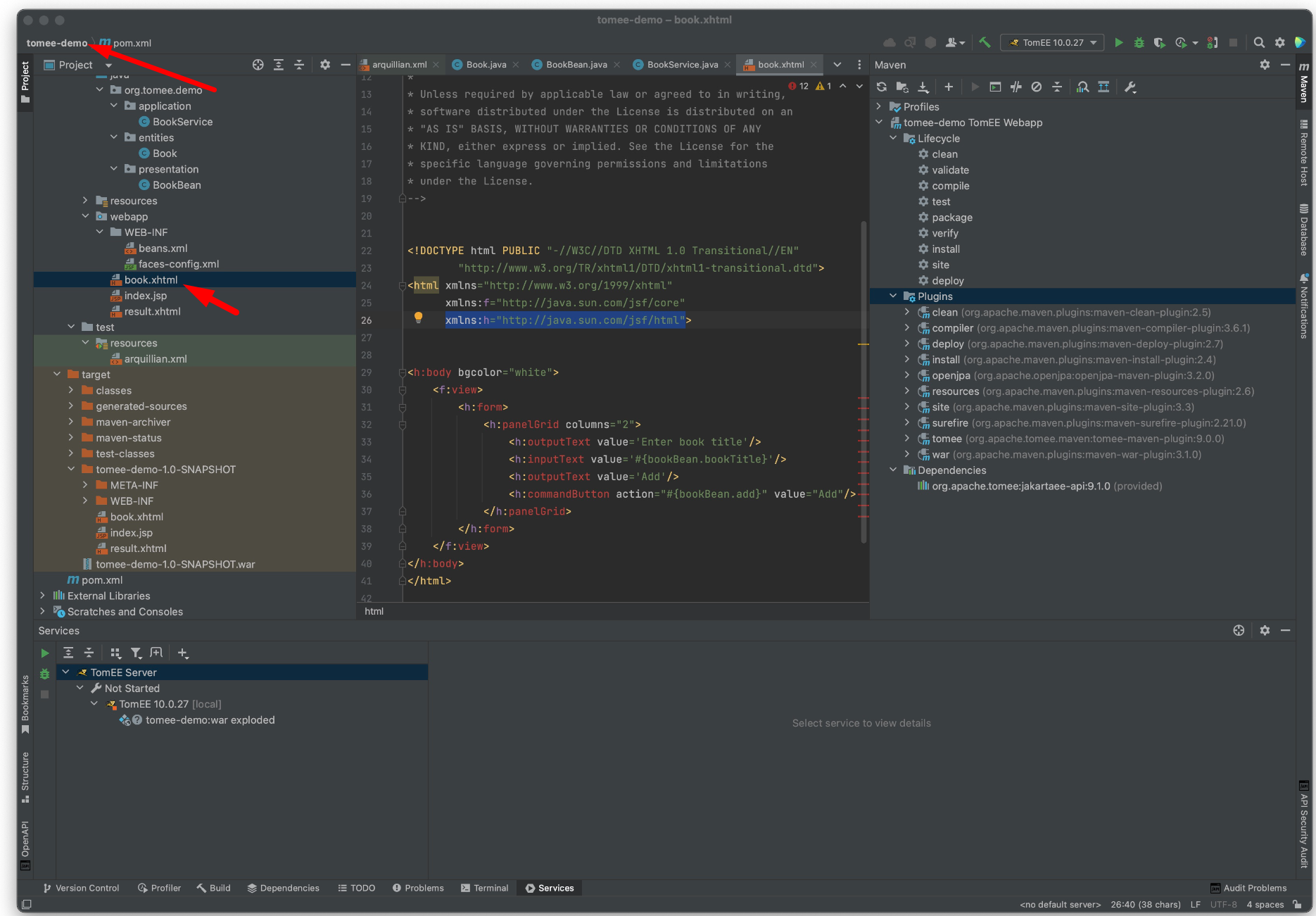Click the Maven panel options gear

pyautogui.click(x=1265, y=65)
